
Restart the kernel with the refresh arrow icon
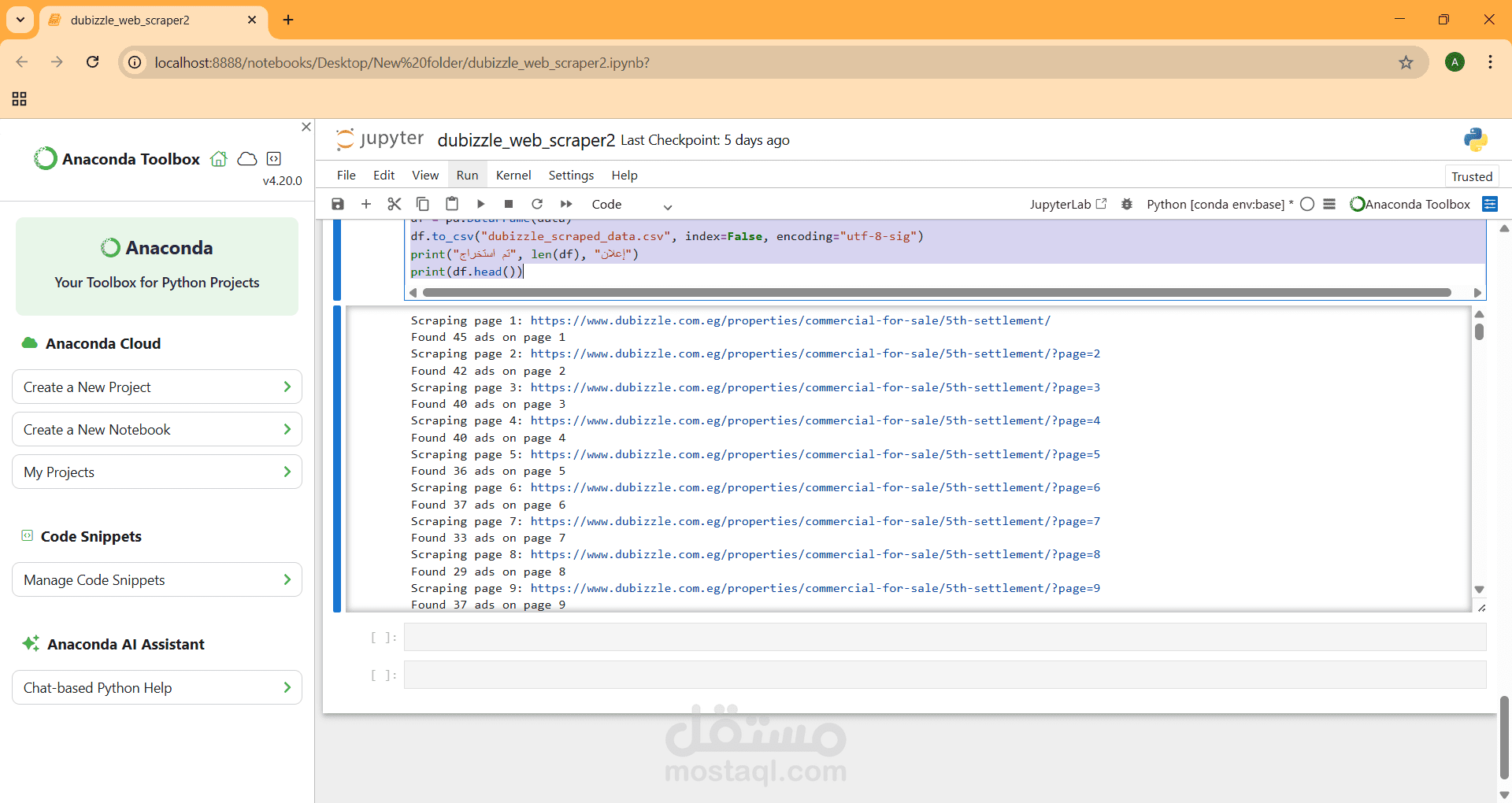pos(537,204)
